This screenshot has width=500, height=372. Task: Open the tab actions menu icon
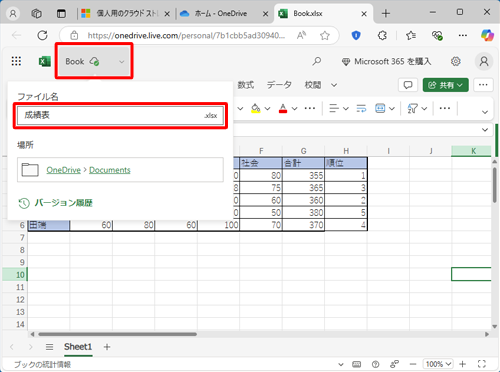click(x=61, y=14)
